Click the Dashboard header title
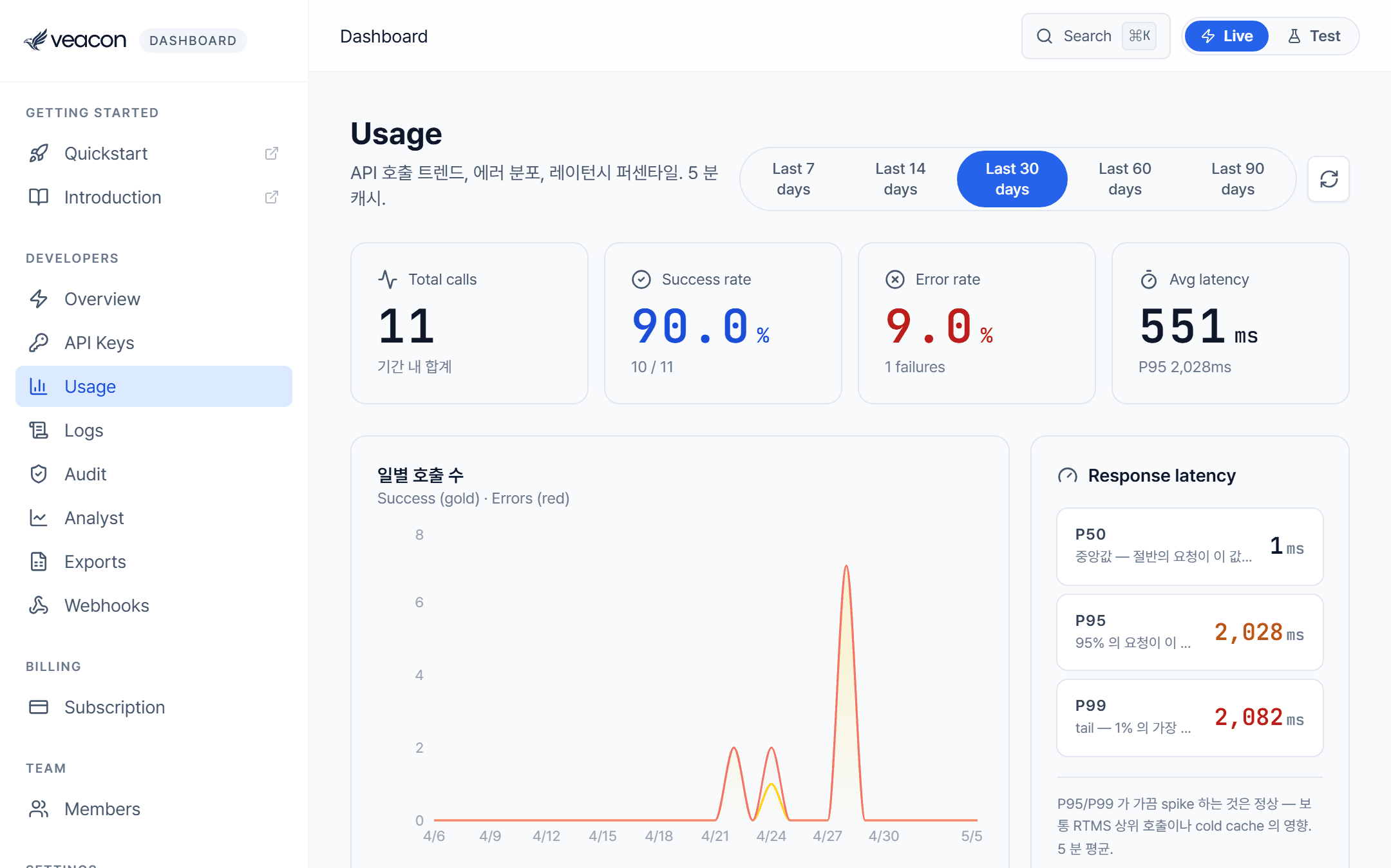Image resolution: width=1391 pixels, height=868 pixels. (384, 37)
